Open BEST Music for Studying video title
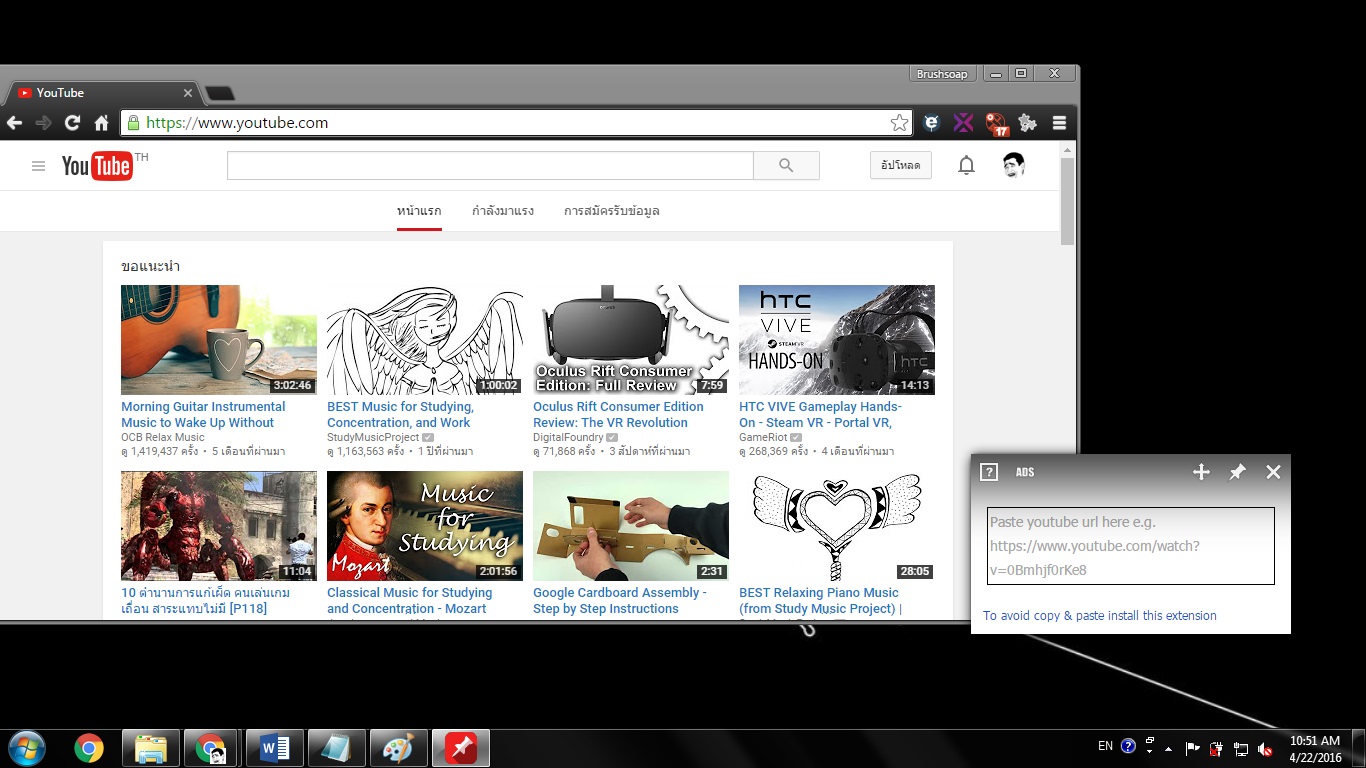 tap(400, 415)
